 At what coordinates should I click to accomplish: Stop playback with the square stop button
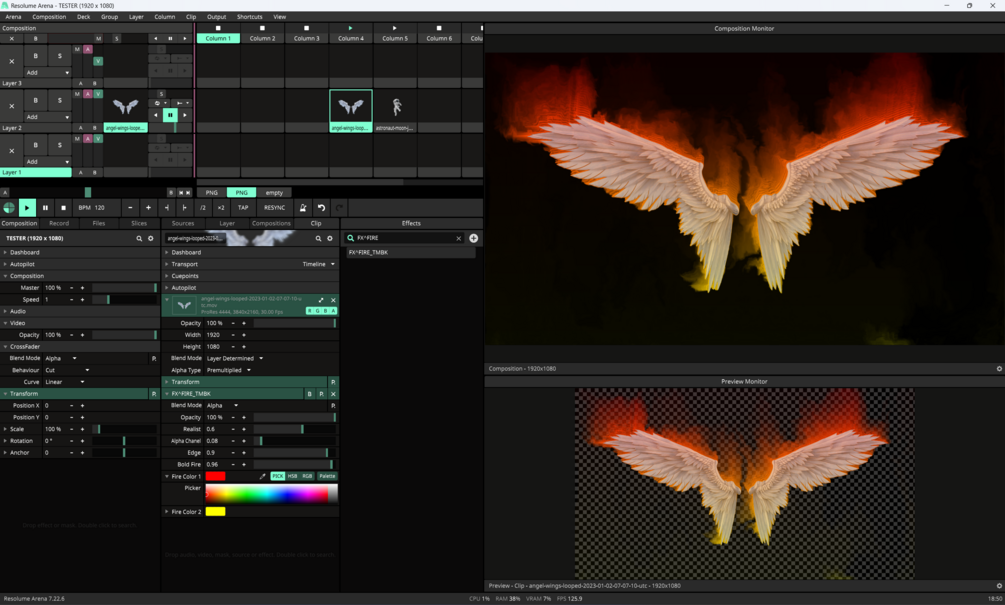click(63, 208)
